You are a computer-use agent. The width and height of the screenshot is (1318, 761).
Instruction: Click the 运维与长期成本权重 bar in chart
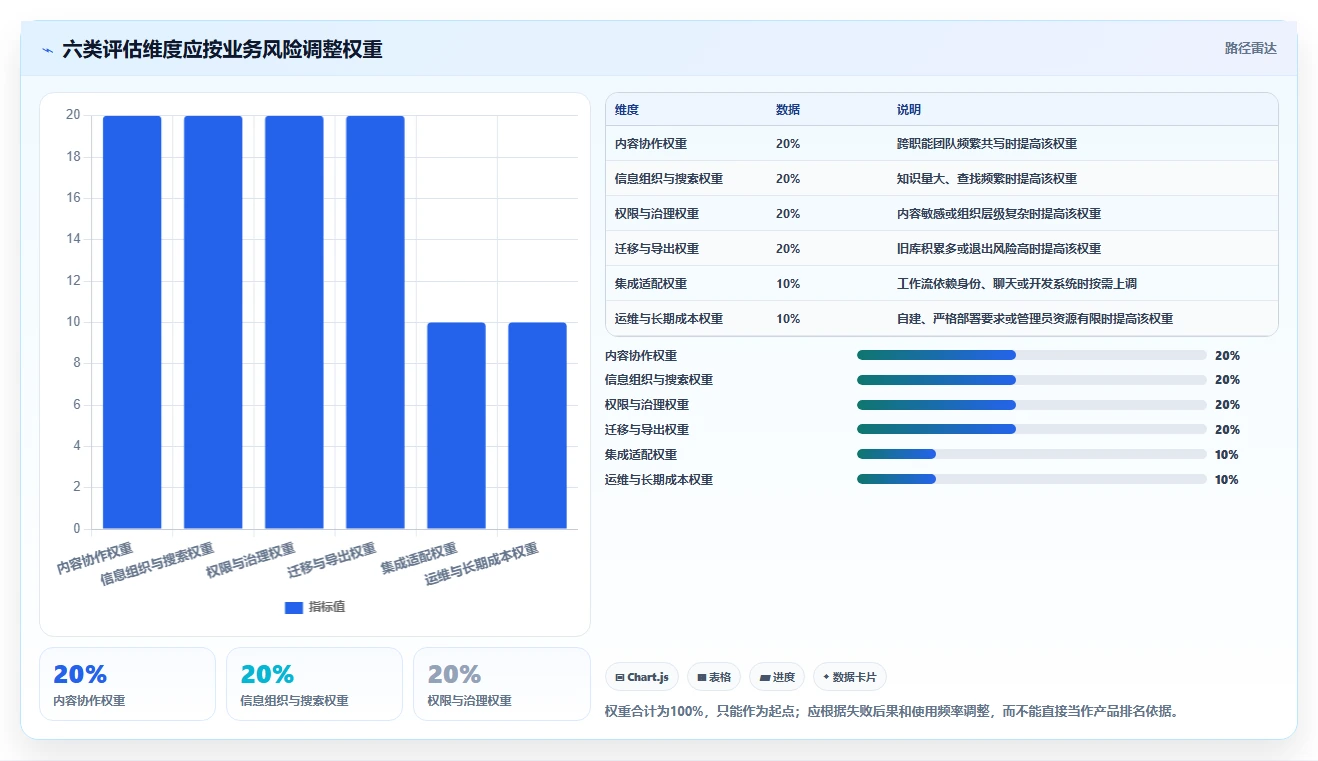coord(537,426)
